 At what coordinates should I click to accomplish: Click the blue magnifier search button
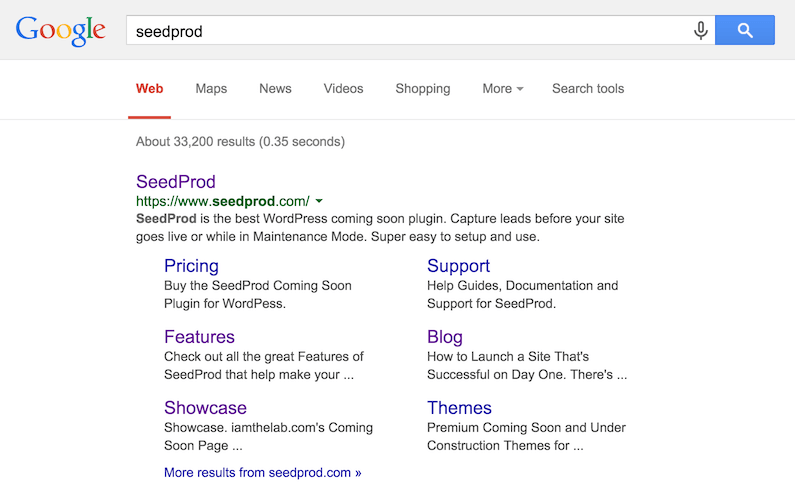(745, 30)
